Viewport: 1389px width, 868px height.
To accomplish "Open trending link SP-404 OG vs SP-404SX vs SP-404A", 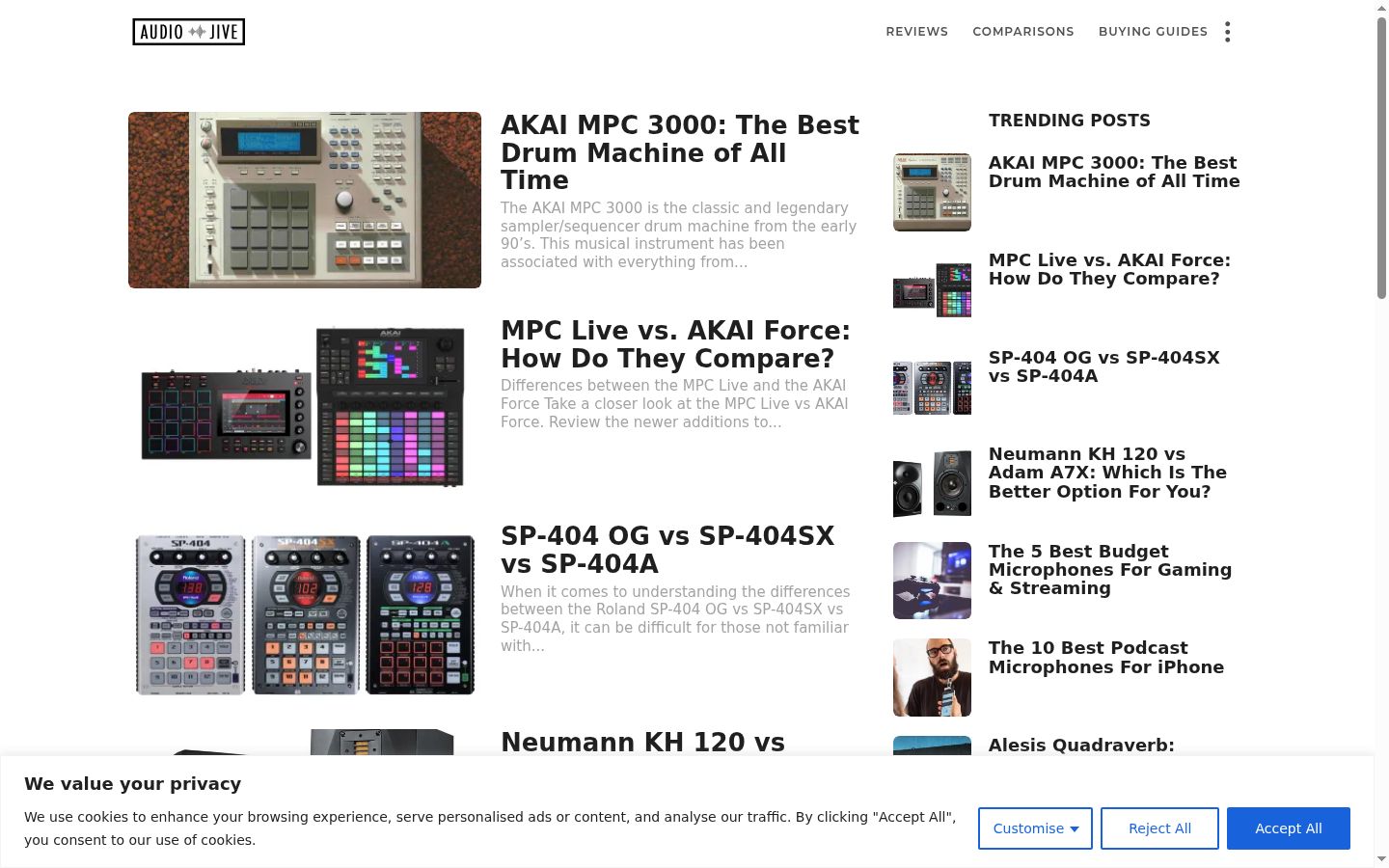I will pyautogui.click(x=1104, y=366).
